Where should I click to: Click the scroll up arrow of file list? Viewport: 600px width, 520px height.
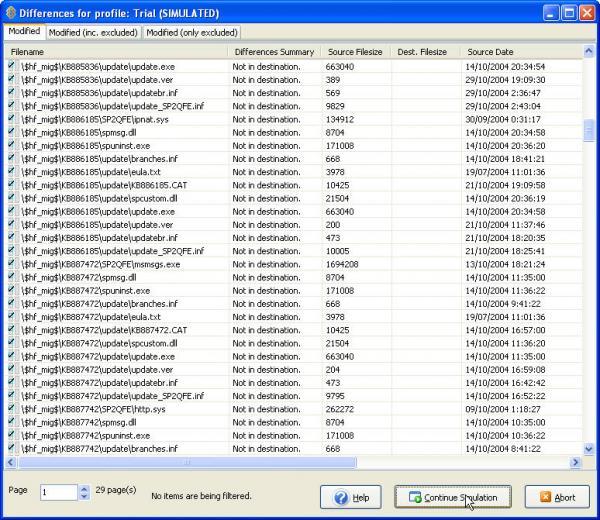(x=589, y=51)
